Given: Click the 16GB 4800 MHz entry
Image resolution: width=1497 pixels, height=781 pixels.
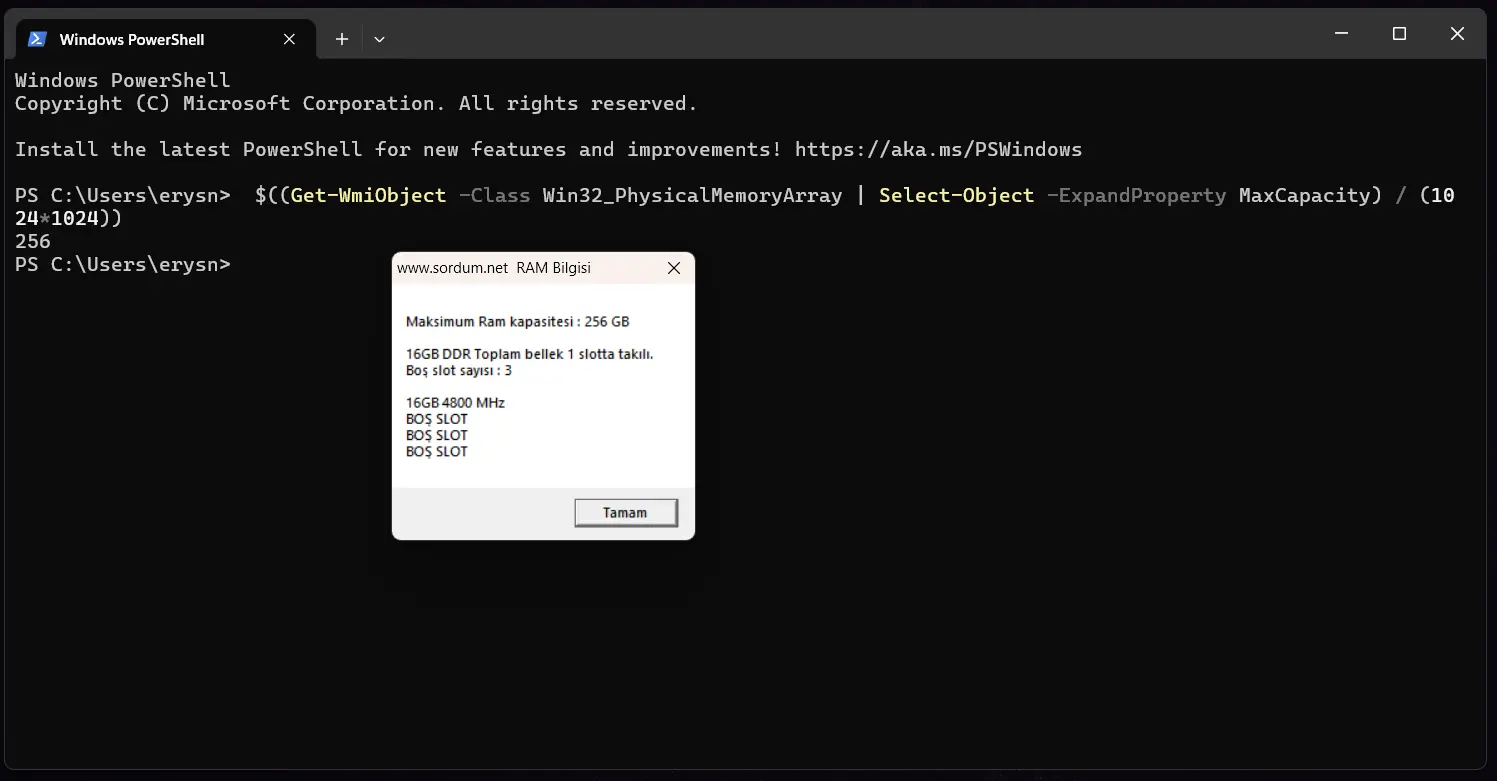Looking at the screenshot, I should click(455, 403).
